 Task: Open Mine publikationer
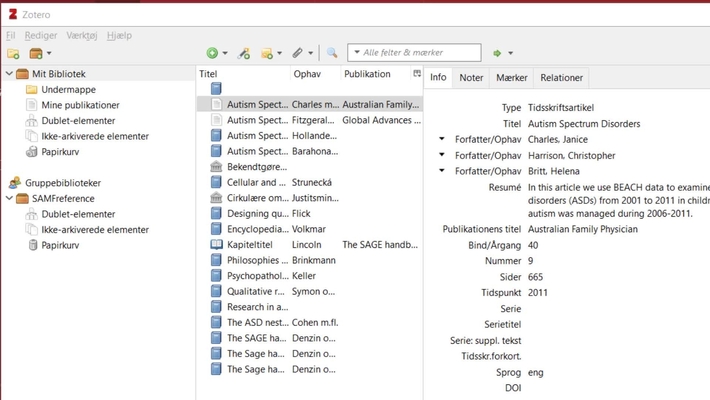coord(80,105)
